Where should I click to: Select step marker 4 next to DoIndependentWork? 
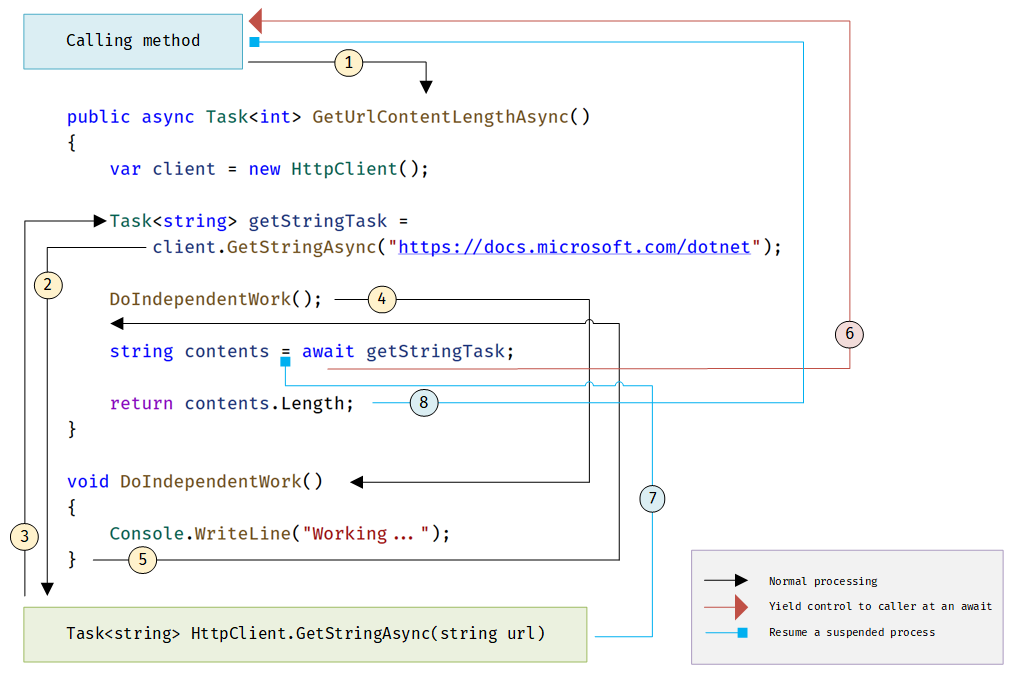coord(381,299)
